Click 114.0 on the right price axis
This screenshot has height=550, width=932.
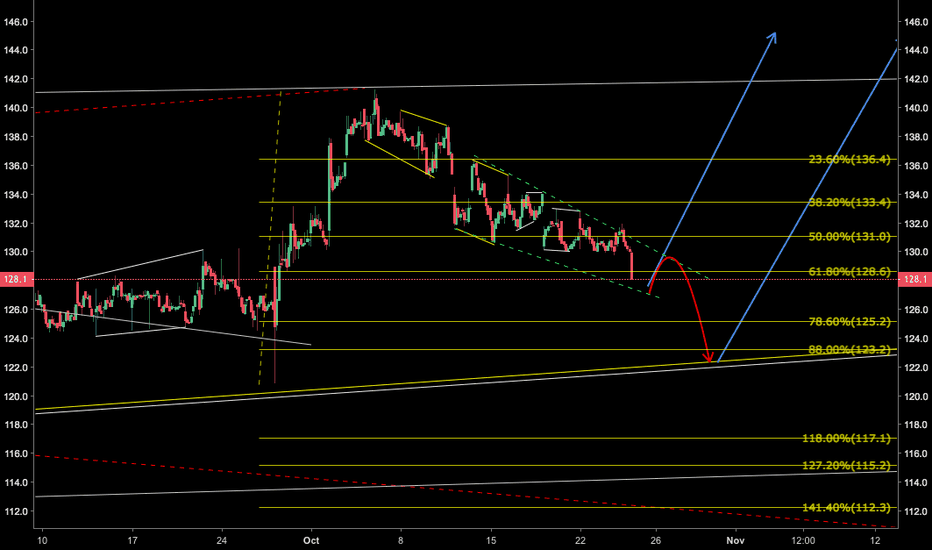(916, 482)
